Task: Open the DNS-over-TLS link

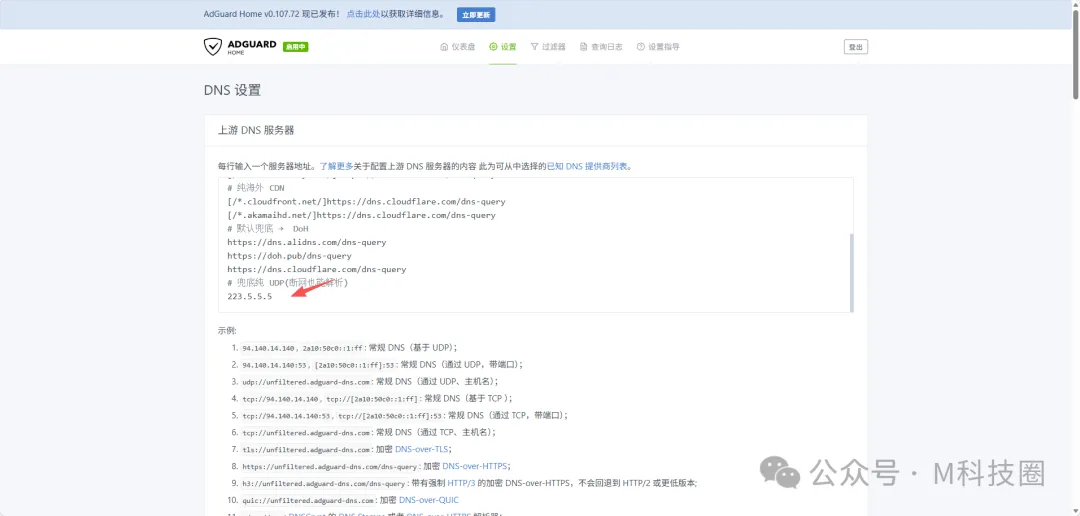Action: pos(422,449)
